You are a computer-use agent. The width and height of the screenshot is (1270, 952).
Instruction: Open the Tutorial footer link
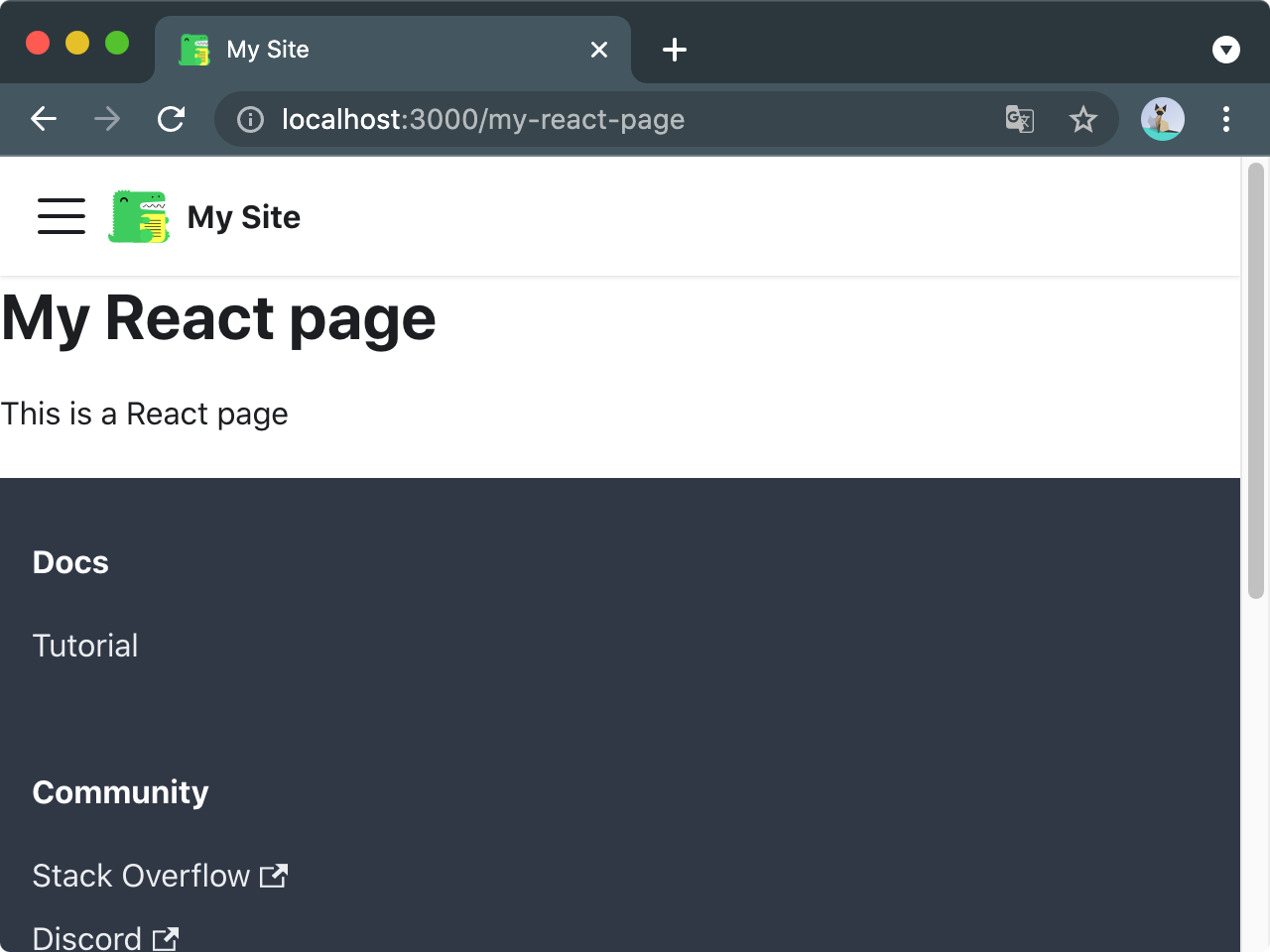click(85, 646)
